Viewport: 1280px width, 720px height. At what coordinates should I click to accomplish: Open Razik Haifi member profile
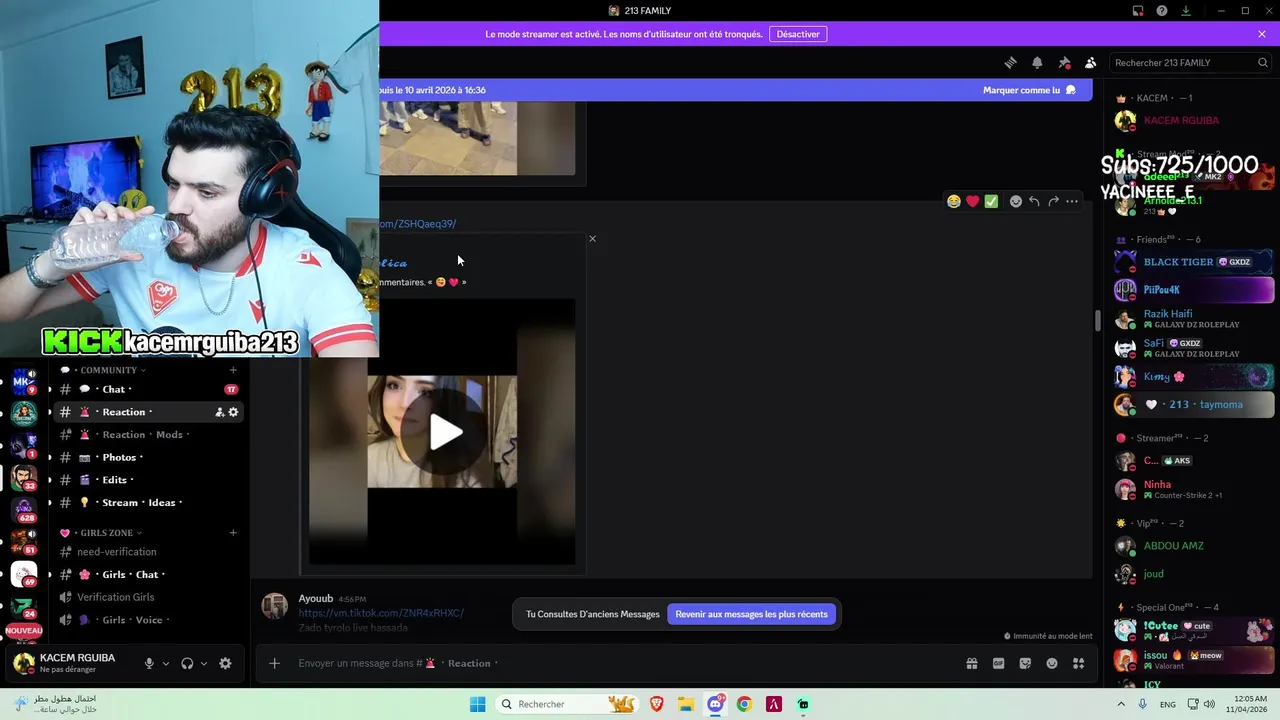1194,319
